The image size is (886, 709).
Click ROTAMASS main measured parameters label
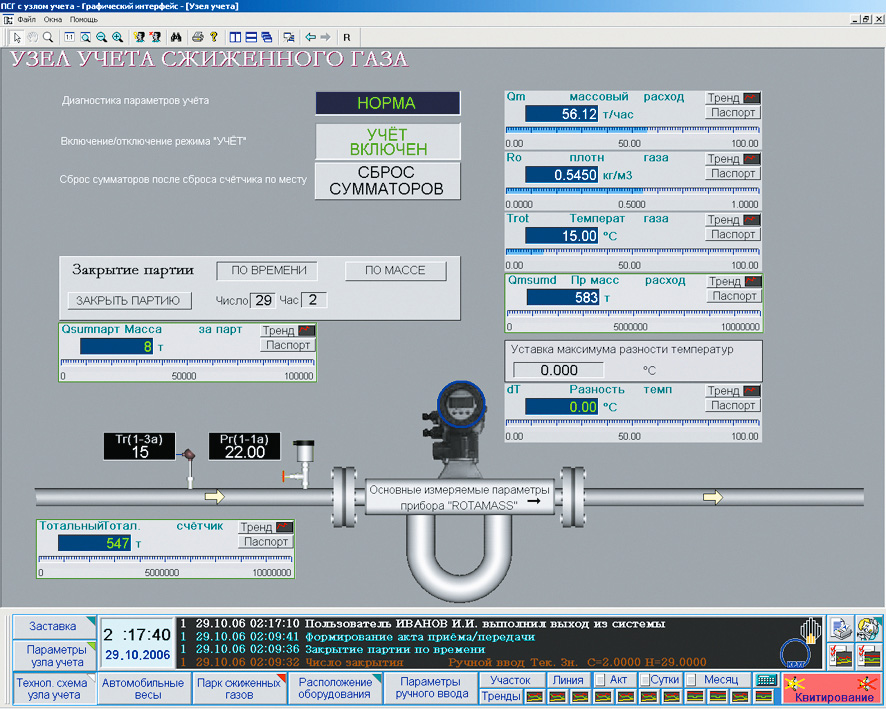point(459,498)
